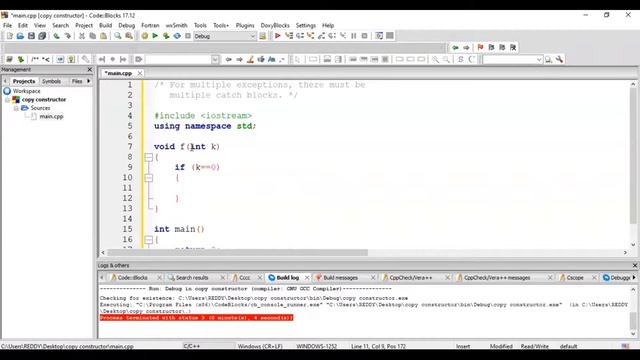Open the Debug menu
The height and width of the screenshot is (360, 640).
(127, 25)
